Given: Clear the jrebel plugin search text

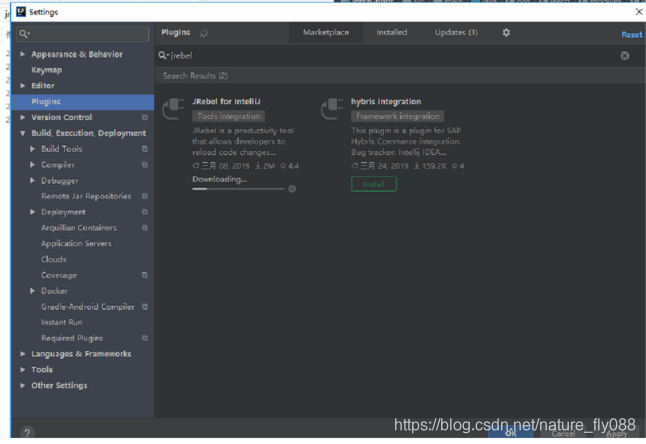Looking at the screenshot, I should point(625,56).
